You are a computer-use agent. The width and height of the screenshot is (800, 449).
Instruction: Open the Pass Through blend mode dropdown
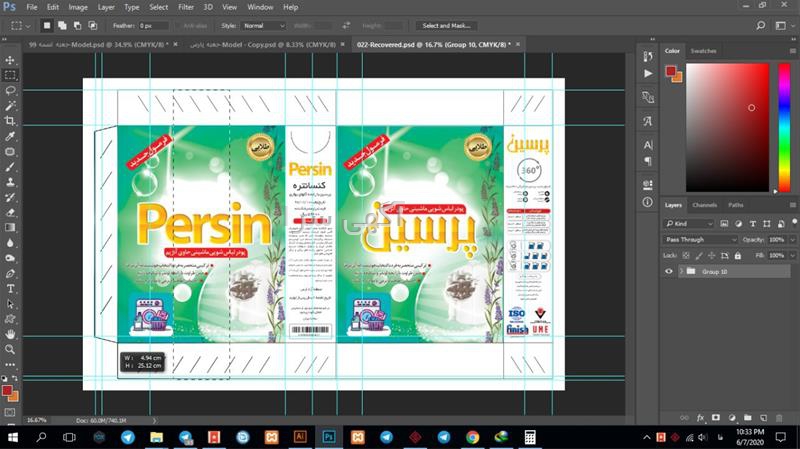click(x=699, y=240)
